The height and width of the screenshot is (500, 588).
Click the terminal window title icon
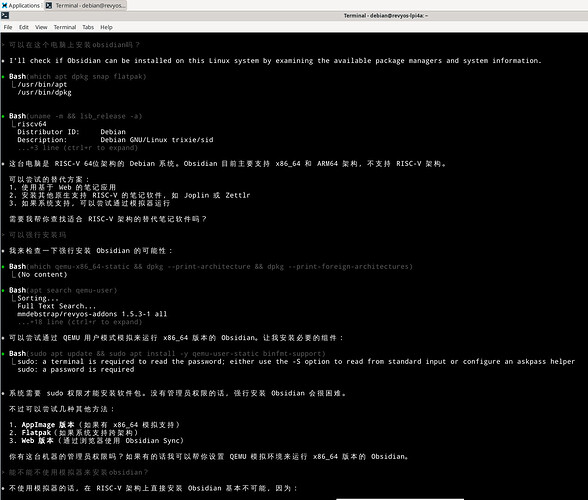click(5, 15)
